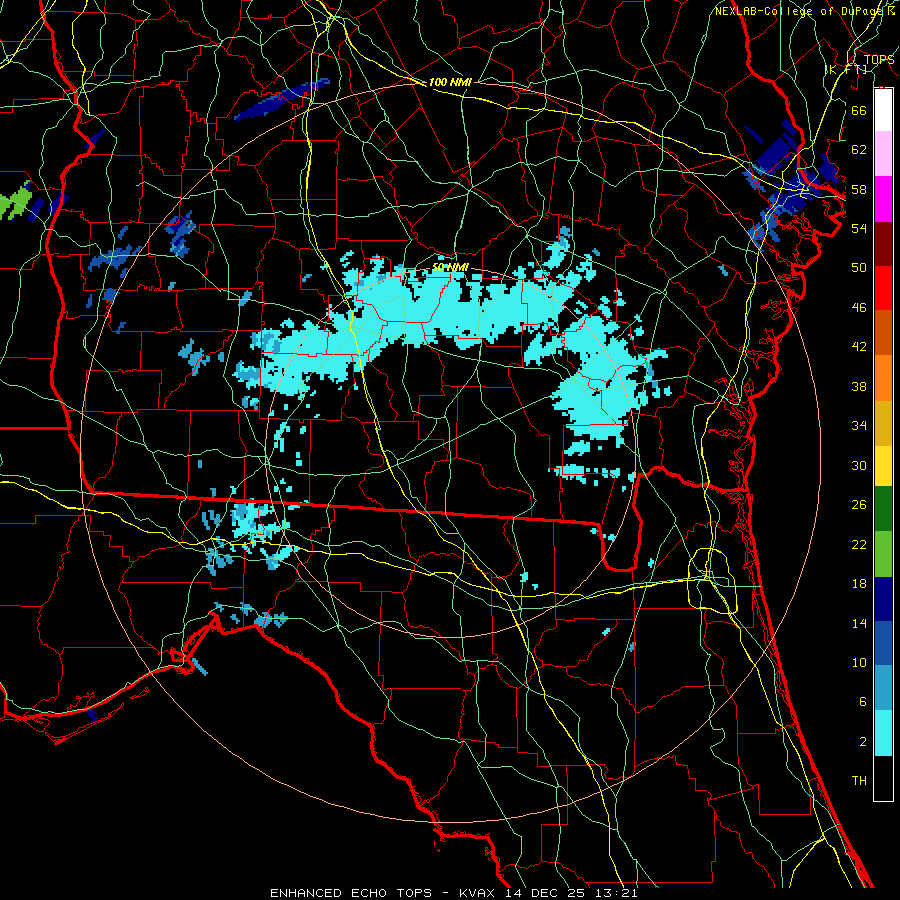The height and width of the screenshot is (900, 900).
Task: Pick the cyan swatch in the legend
Action: pyautogui.click(x=883, y=733)
